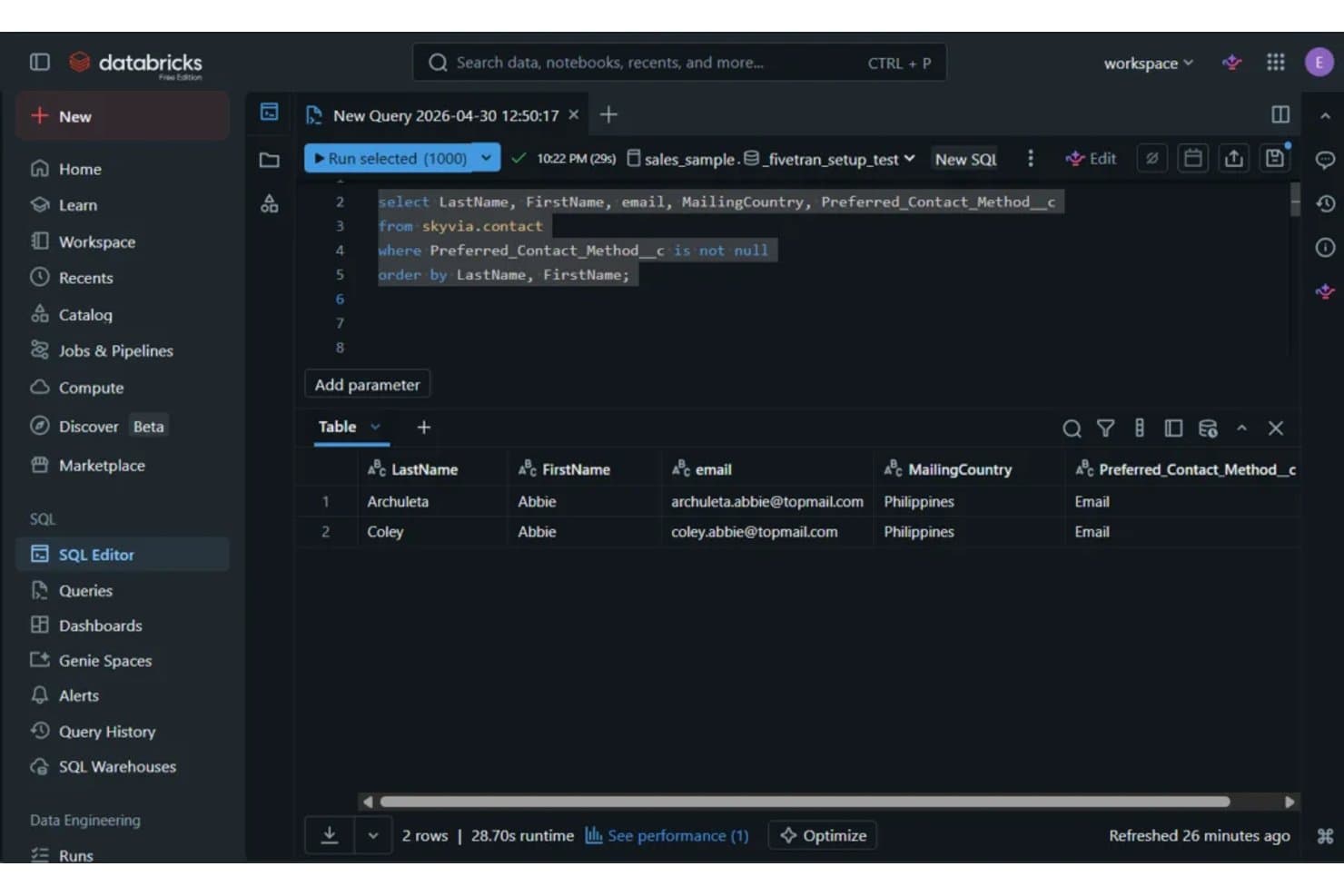Open the schedule calendar icon

pos(1193,158)
